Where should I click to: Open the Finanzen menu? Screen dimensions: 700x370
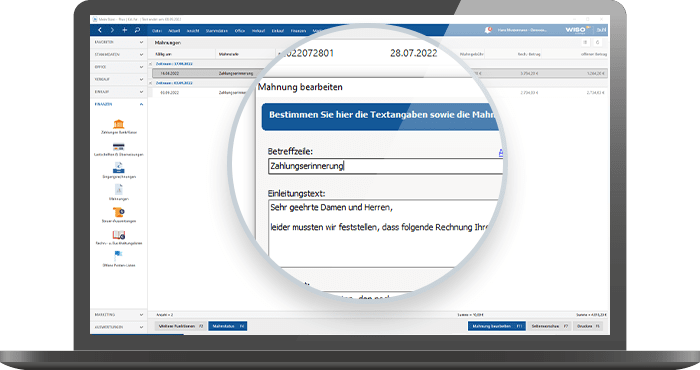[x=298, y=31]
